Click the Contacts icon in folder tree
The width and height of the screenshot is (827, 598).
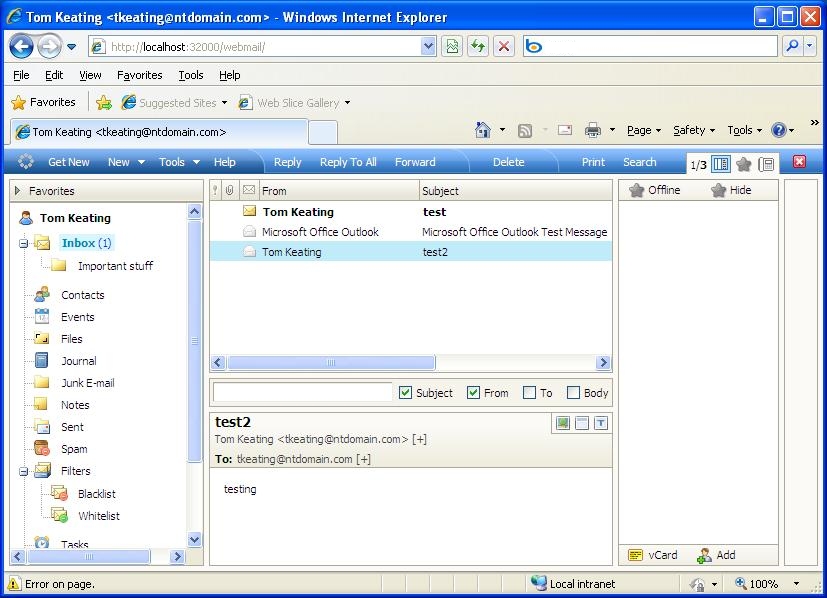click(42, 295)
